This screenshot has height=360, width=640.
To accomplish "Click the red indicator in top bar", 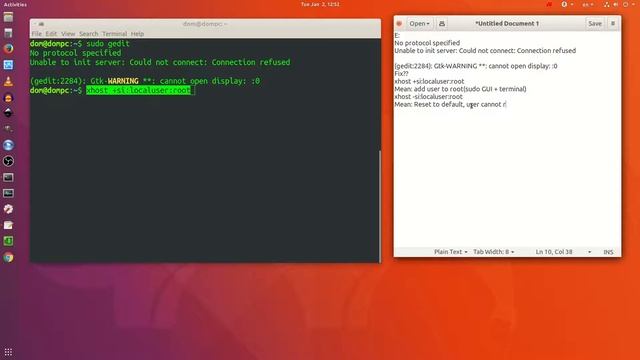I will pos(549,4).
